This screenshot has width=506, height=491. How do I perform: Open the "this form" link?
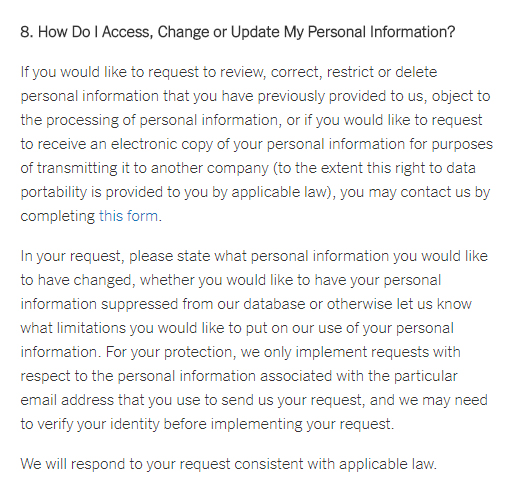tap(128, 216)
